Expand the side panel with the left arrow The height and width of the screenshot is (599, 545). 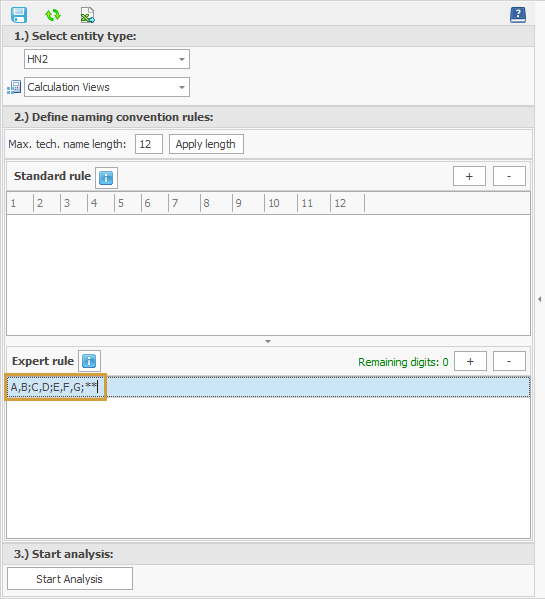click(x=539, y=299)
